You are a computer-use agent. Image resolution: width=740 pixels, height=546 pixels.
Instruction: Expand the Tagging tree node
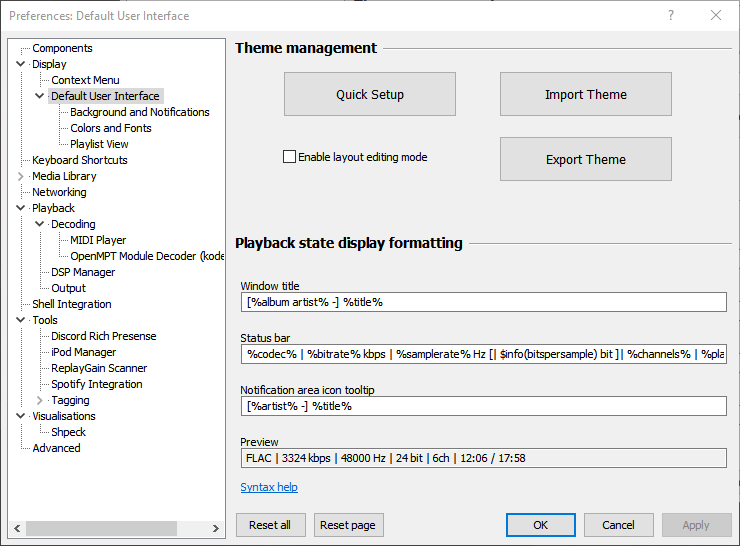click(40, 400)
